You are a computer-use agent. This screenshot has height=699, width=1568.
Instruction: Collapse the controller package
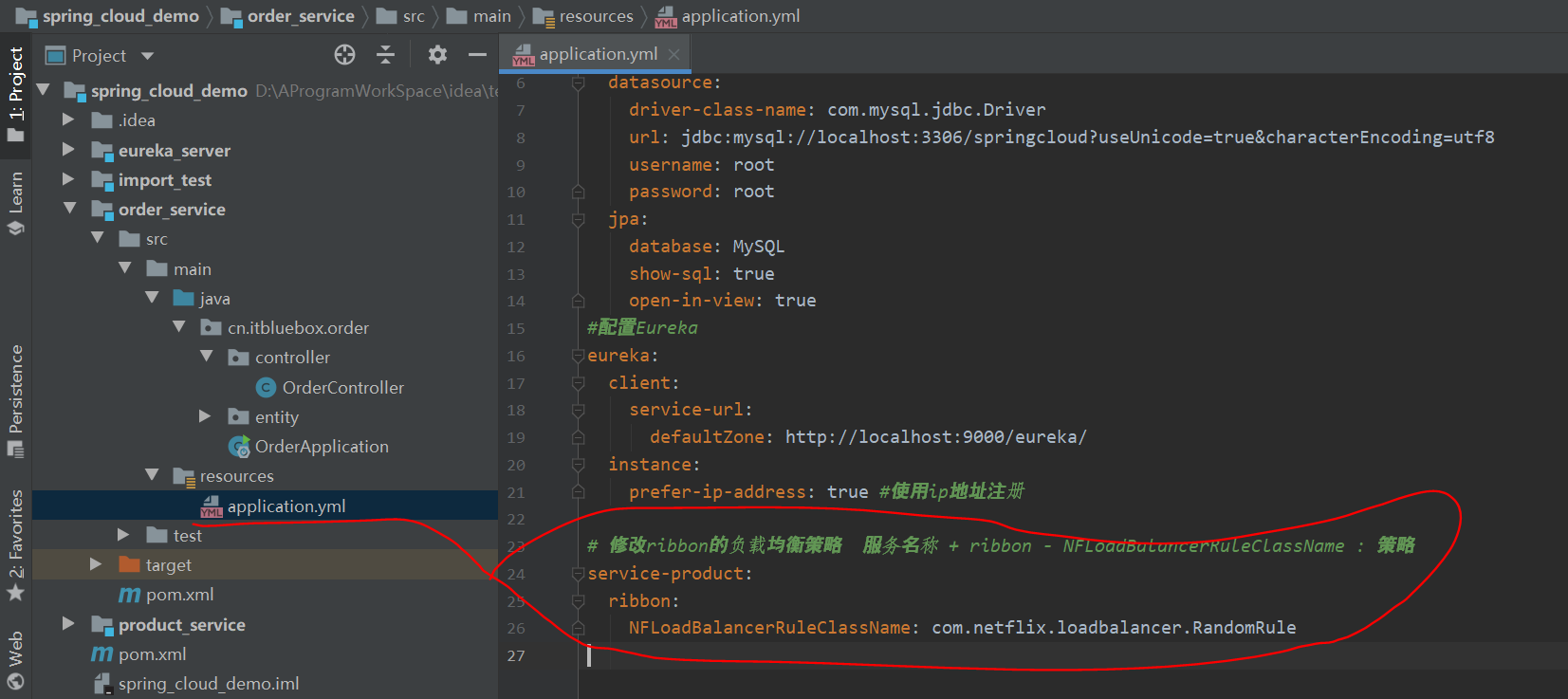[207, 357]
